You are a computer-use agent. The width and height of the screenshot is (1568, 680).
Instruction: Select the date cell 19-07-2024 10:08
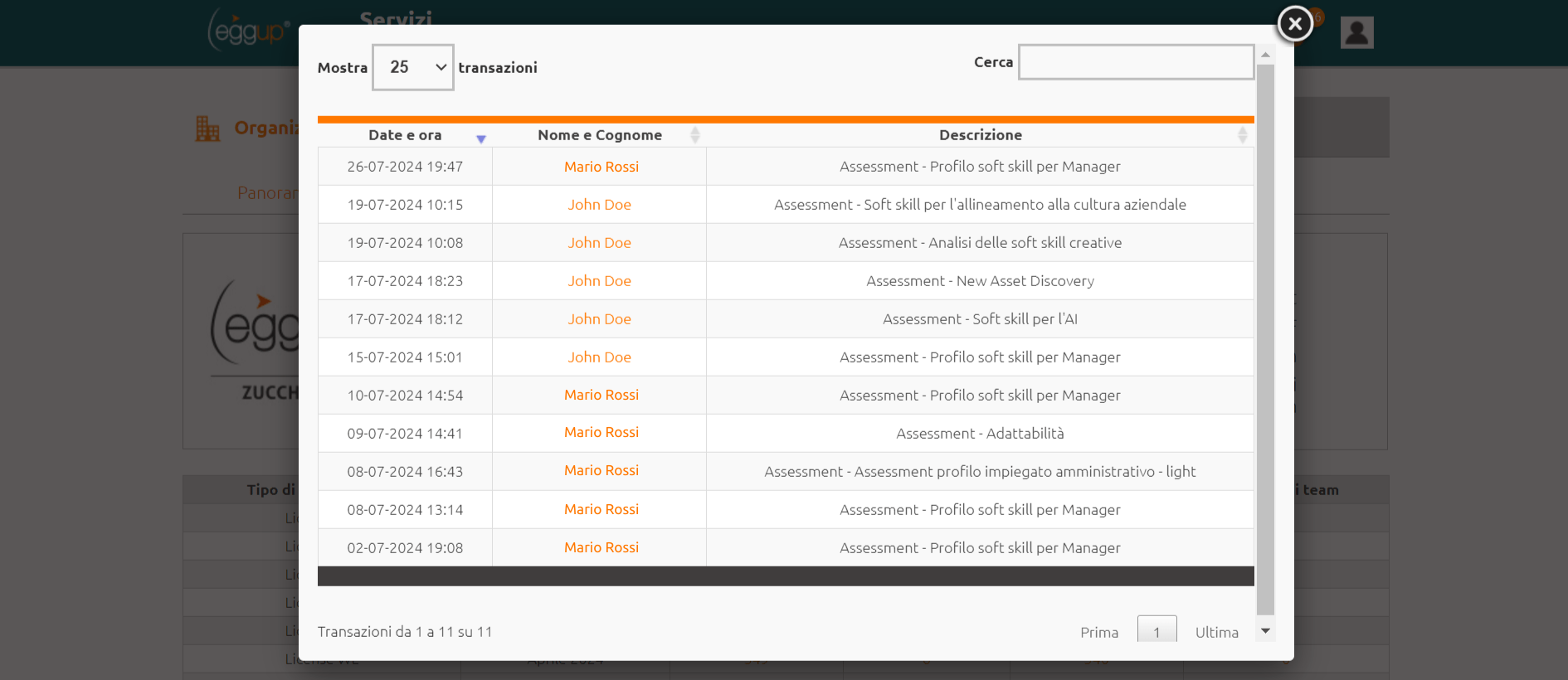[x=405, y=243]
